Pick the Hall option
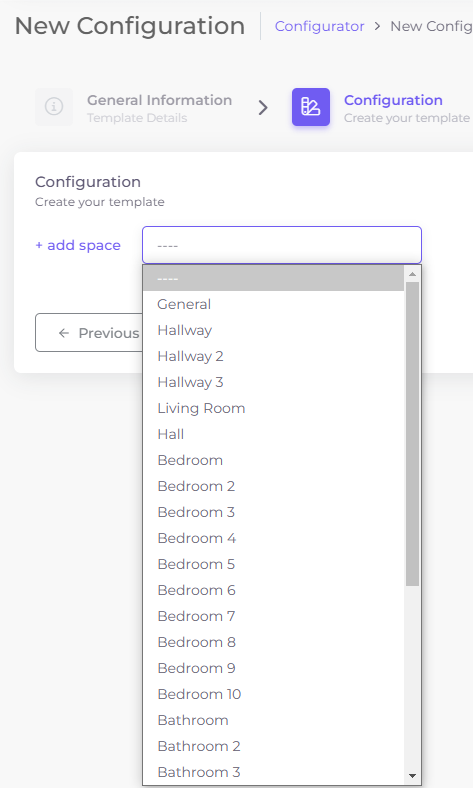473x788 pixels. coord(273,434)
